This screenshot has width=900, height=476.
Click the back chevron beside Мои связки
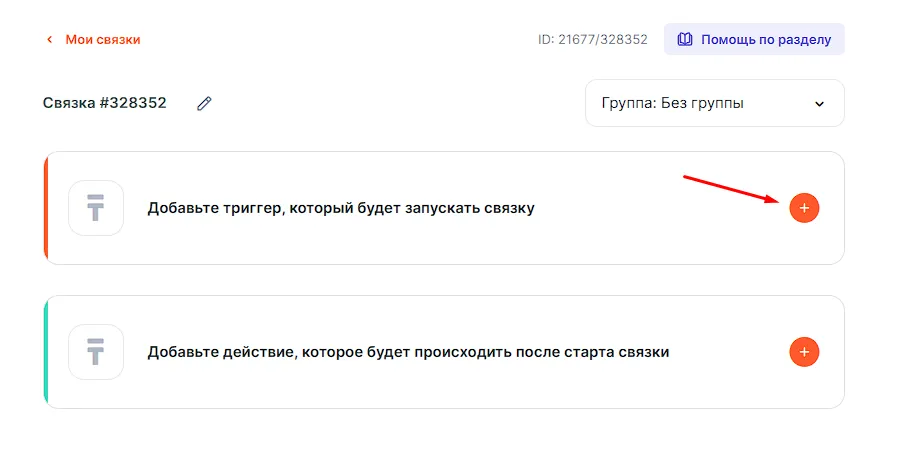point(48,40)
